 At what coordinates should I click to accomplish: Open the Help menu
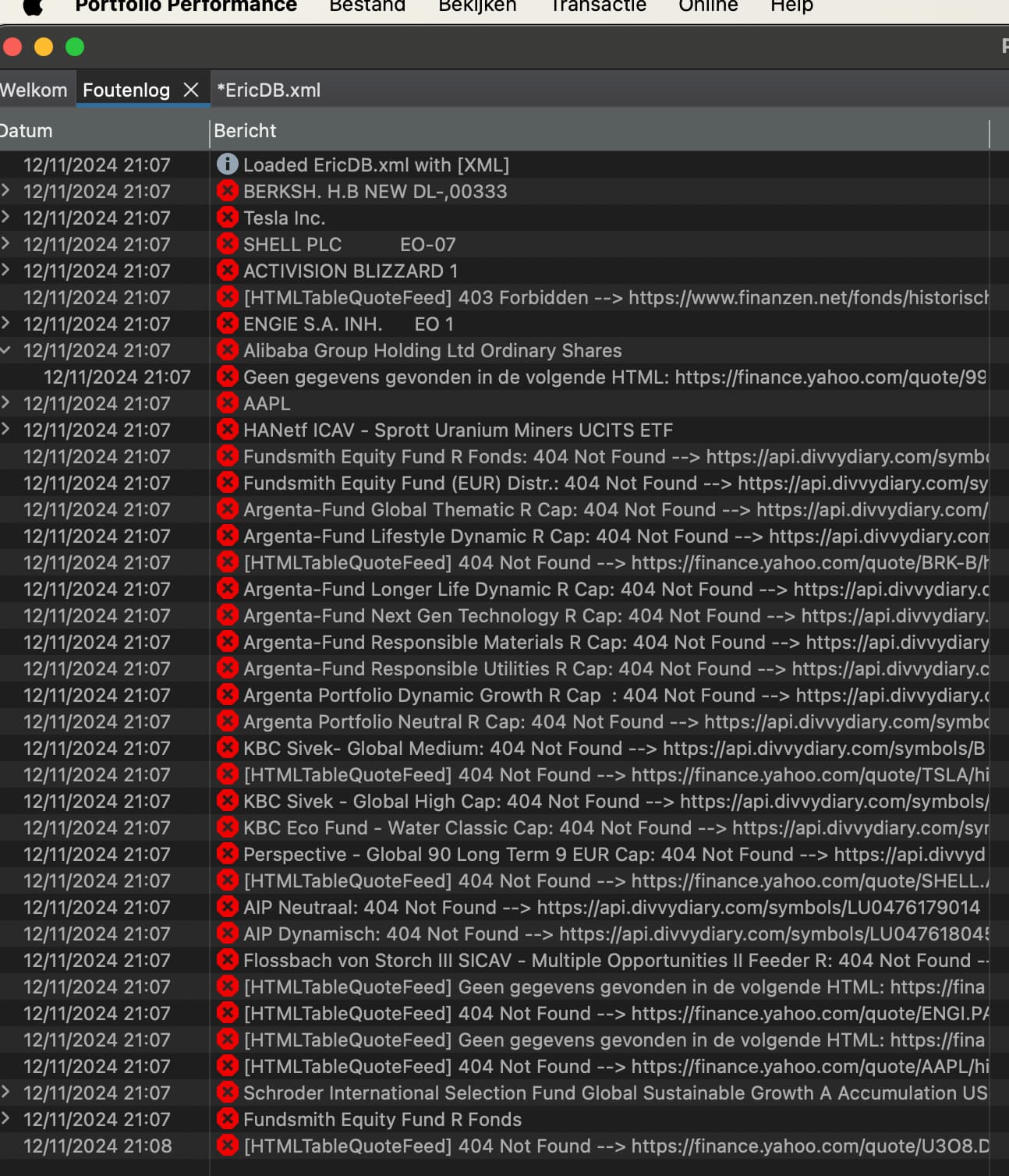coord(791,6)
